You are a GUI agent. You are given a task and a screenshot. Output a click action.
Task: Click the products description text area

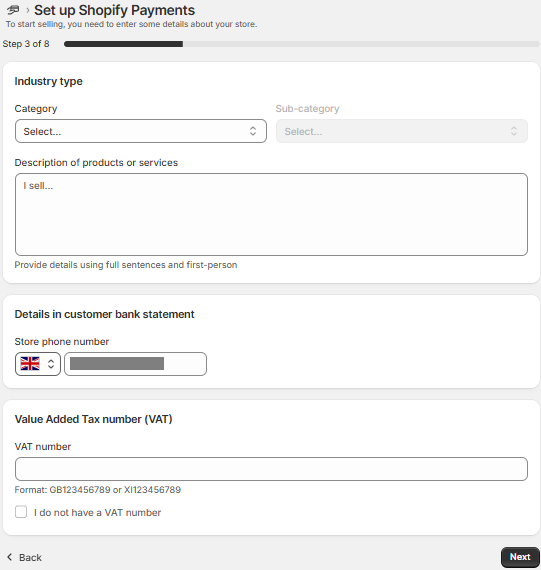point(271,214)
